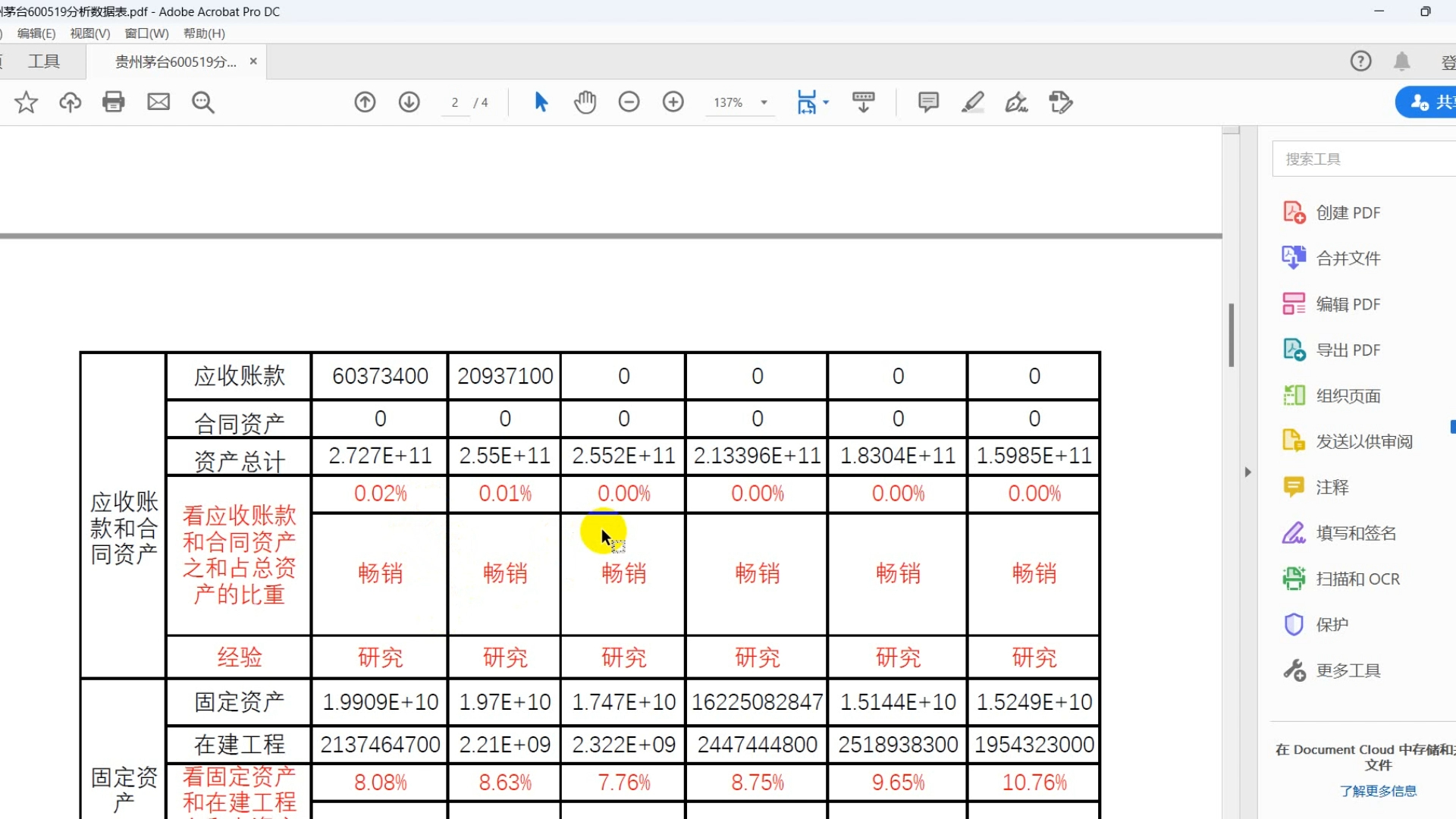Open 了解更多信息 link
Screen dimensions: 1456x819
[x=1378, y=791]
